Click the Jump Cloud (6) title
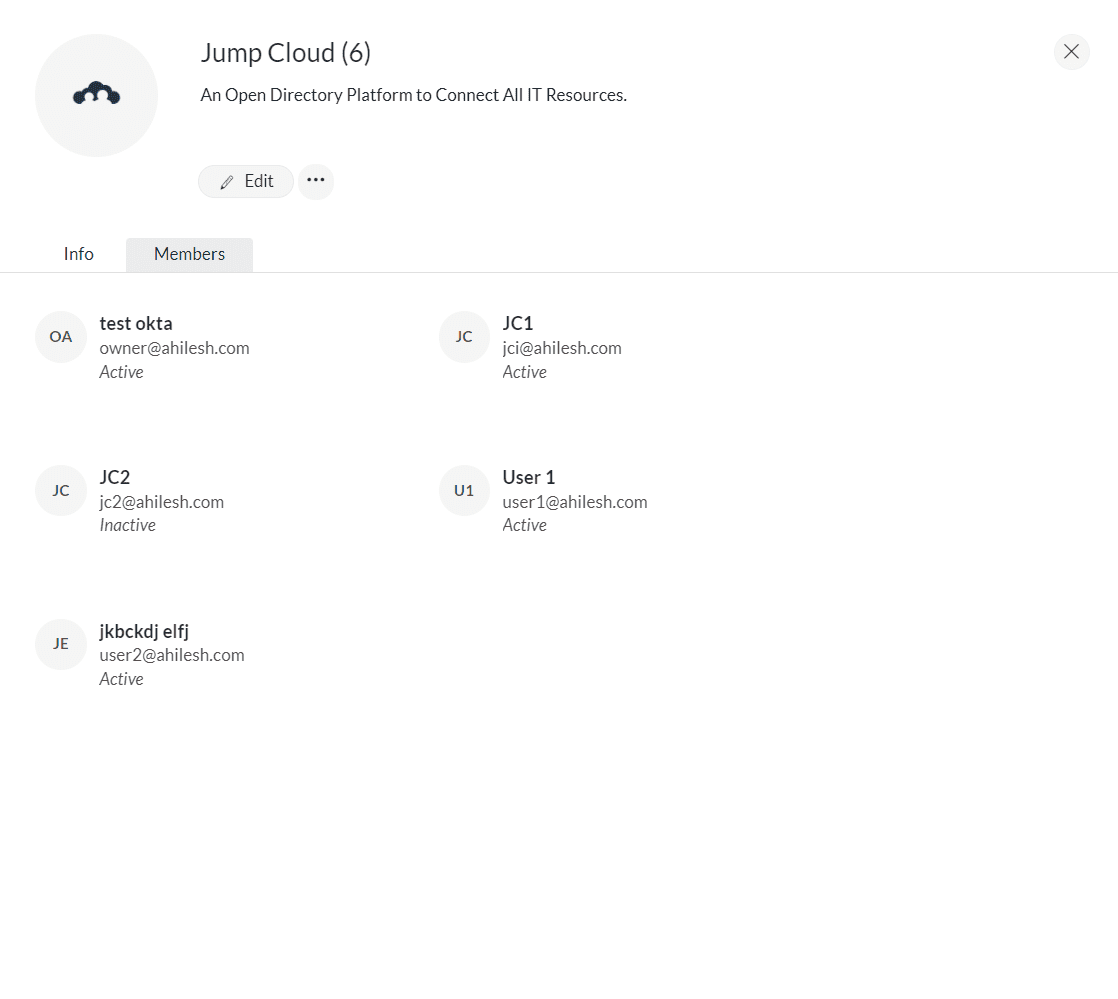Screen dimensions: 1118x999 tap(285, 53)
